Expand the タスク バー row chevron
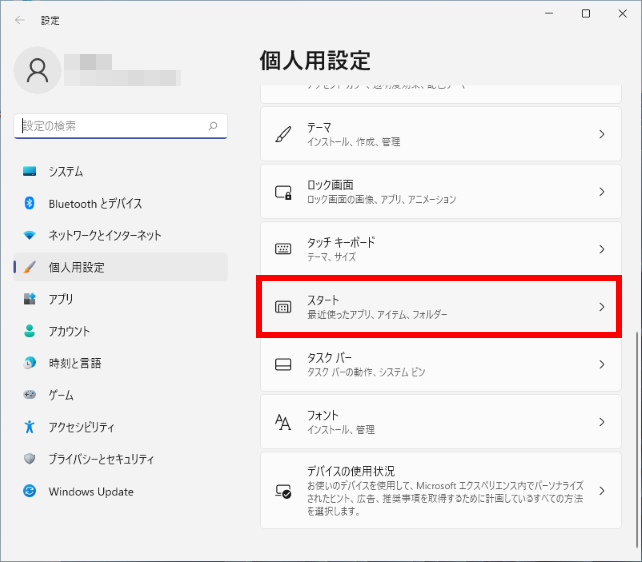This screenshot has height=562, width=642. coord(601,364)
